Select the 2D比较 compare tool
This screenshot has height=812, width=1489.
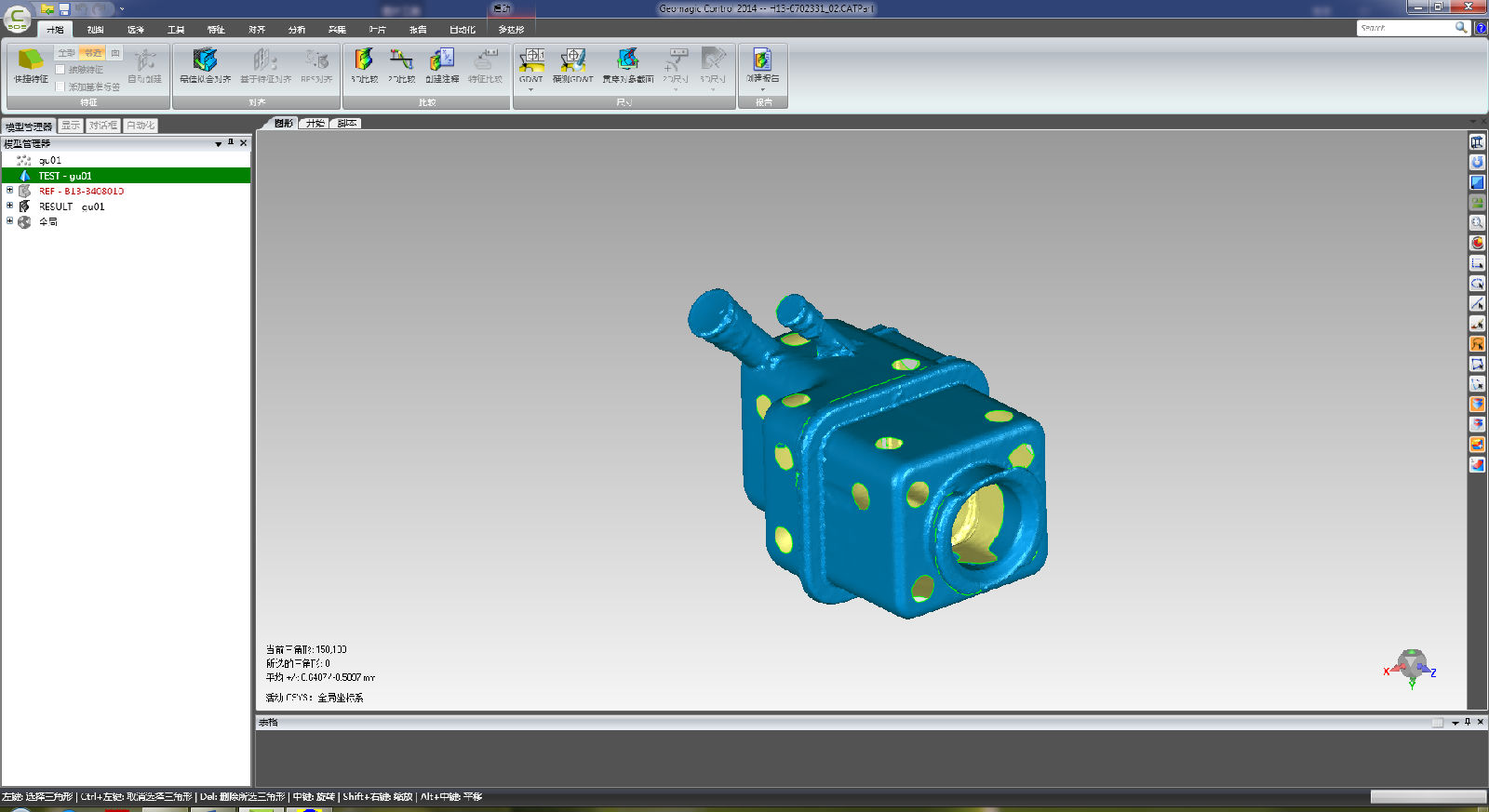click(401, 63)
